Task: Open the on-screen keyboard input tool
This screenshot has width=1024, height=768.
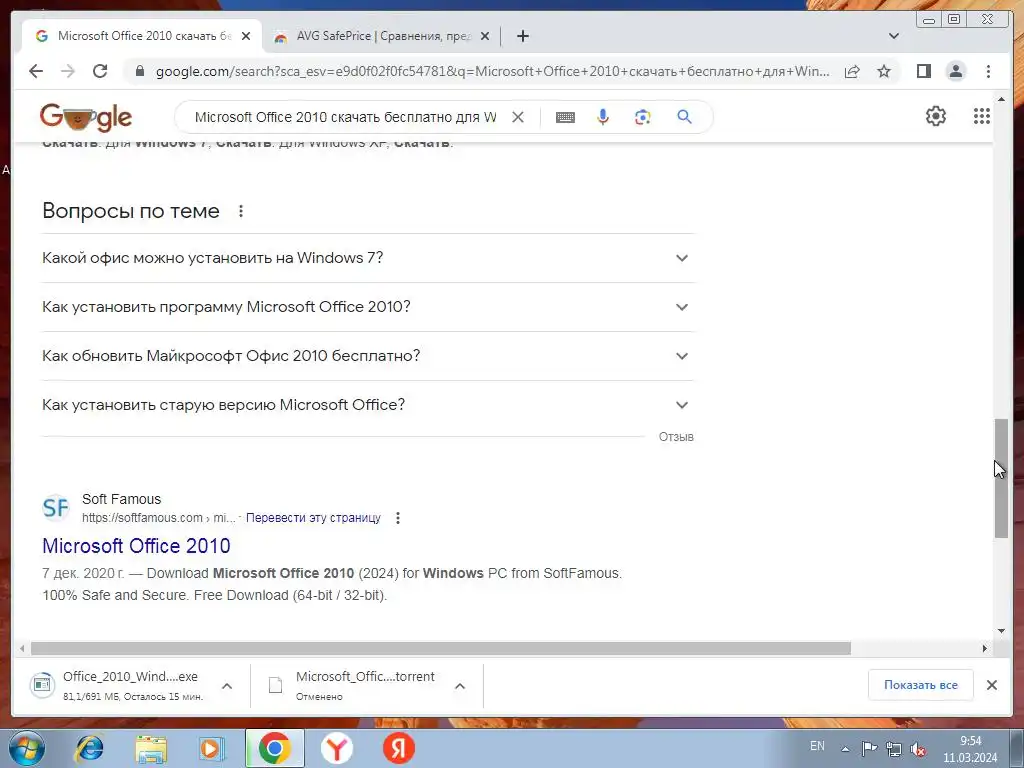Action: [x=566, y=117]
